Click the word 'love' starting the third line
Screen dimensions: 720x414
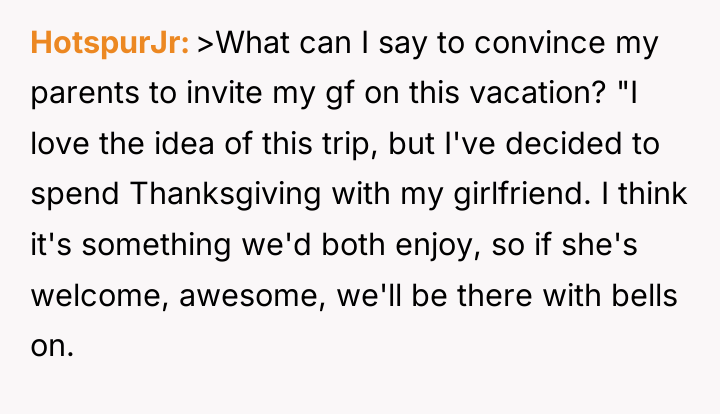(60, 143)
